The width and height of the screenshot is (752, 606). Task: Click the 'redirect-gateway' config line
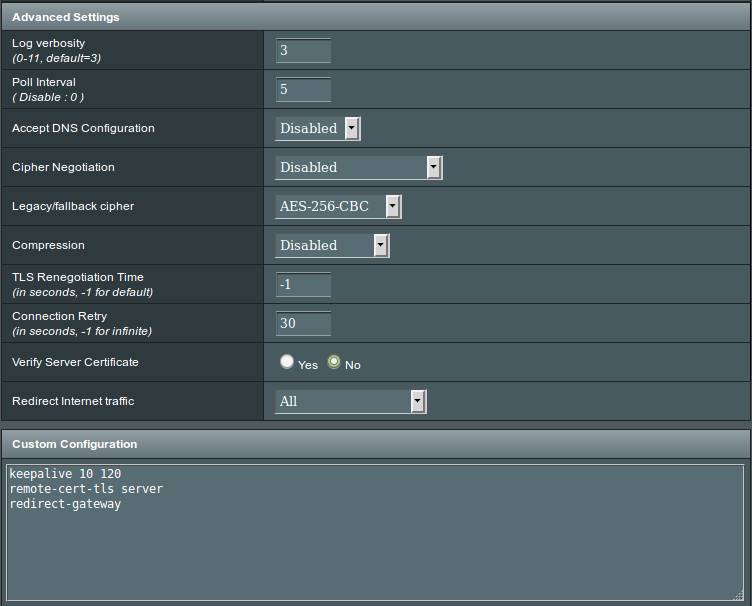click(65, 504)
